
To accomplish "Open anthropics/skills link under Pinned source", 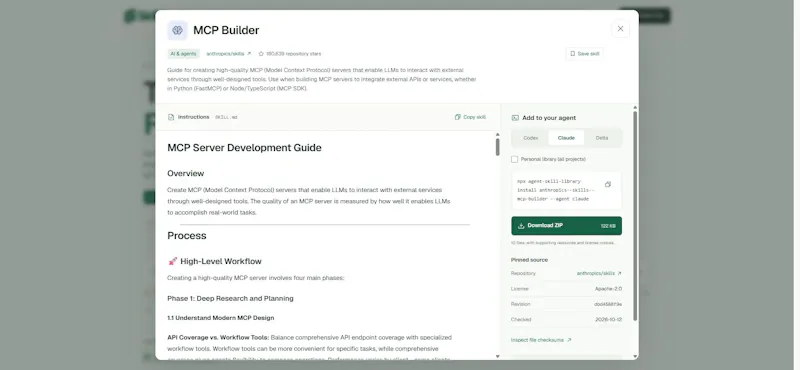I will point(599,274).
